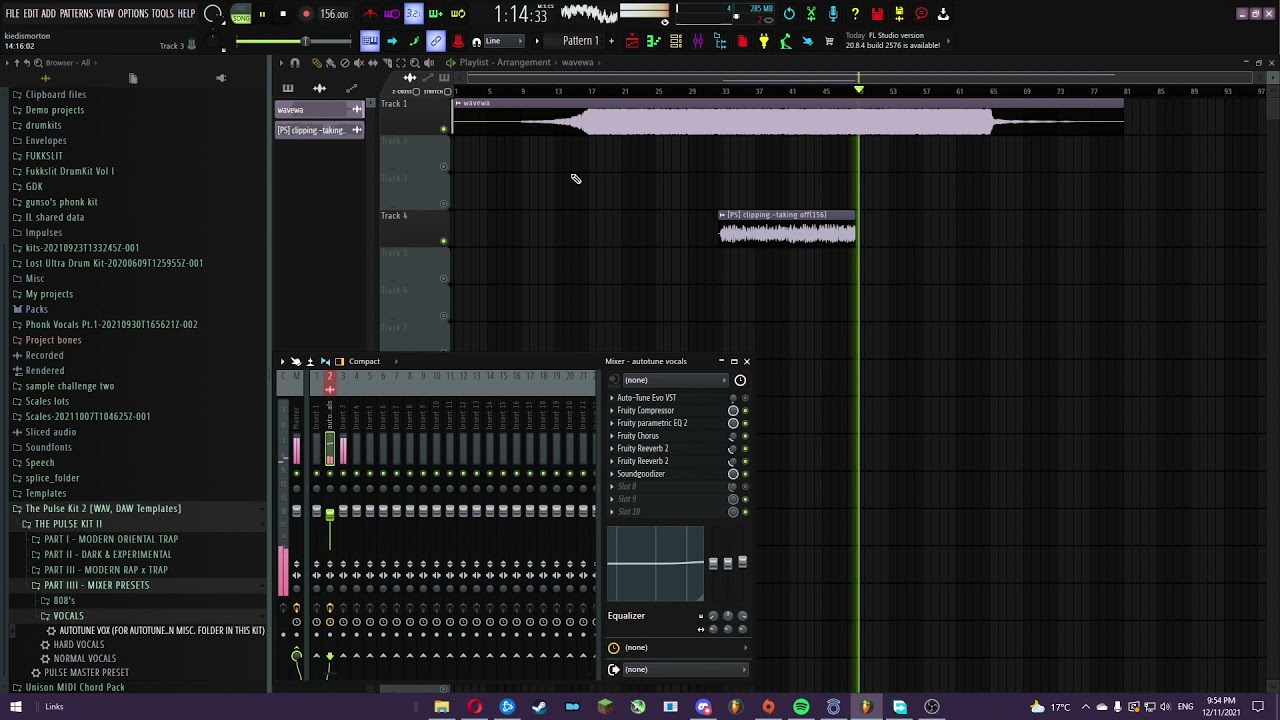Disable the Soundgoodizer effect slot LED
Screen dimensions: 1280x720
pos(745,474)
